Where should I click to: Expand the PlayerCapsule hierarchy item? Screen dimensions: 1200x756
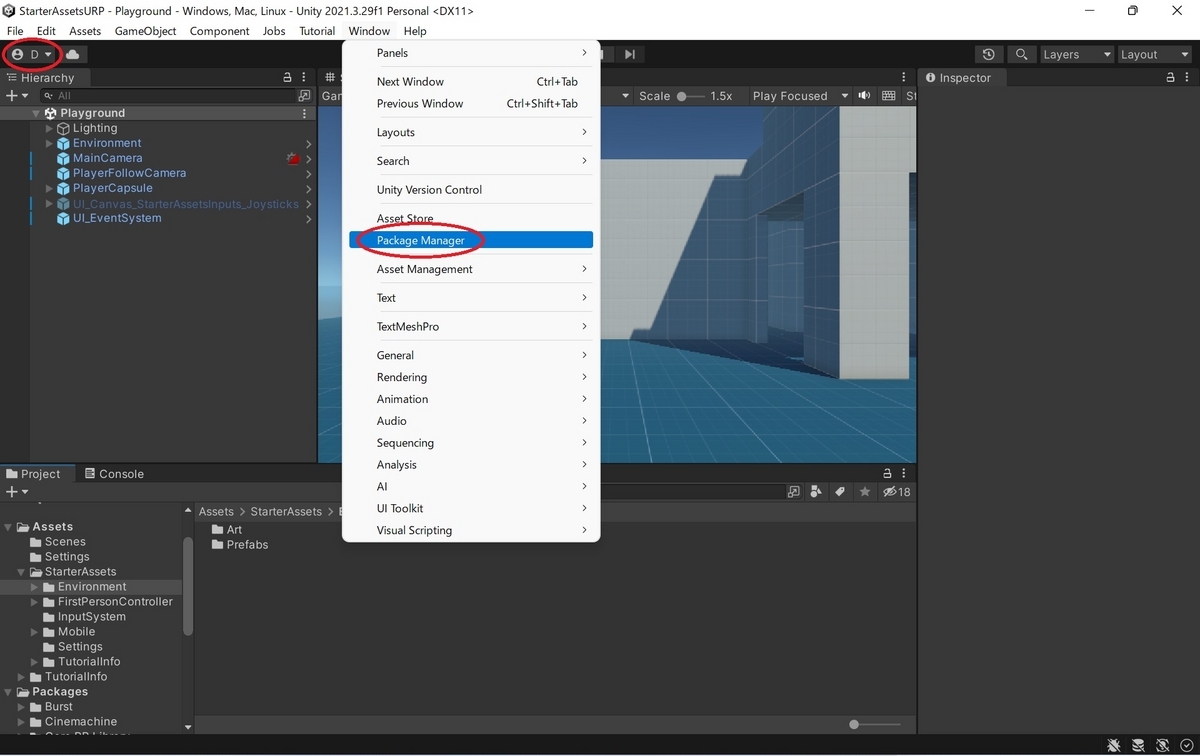pyautogui.click(x=46, y=188)
